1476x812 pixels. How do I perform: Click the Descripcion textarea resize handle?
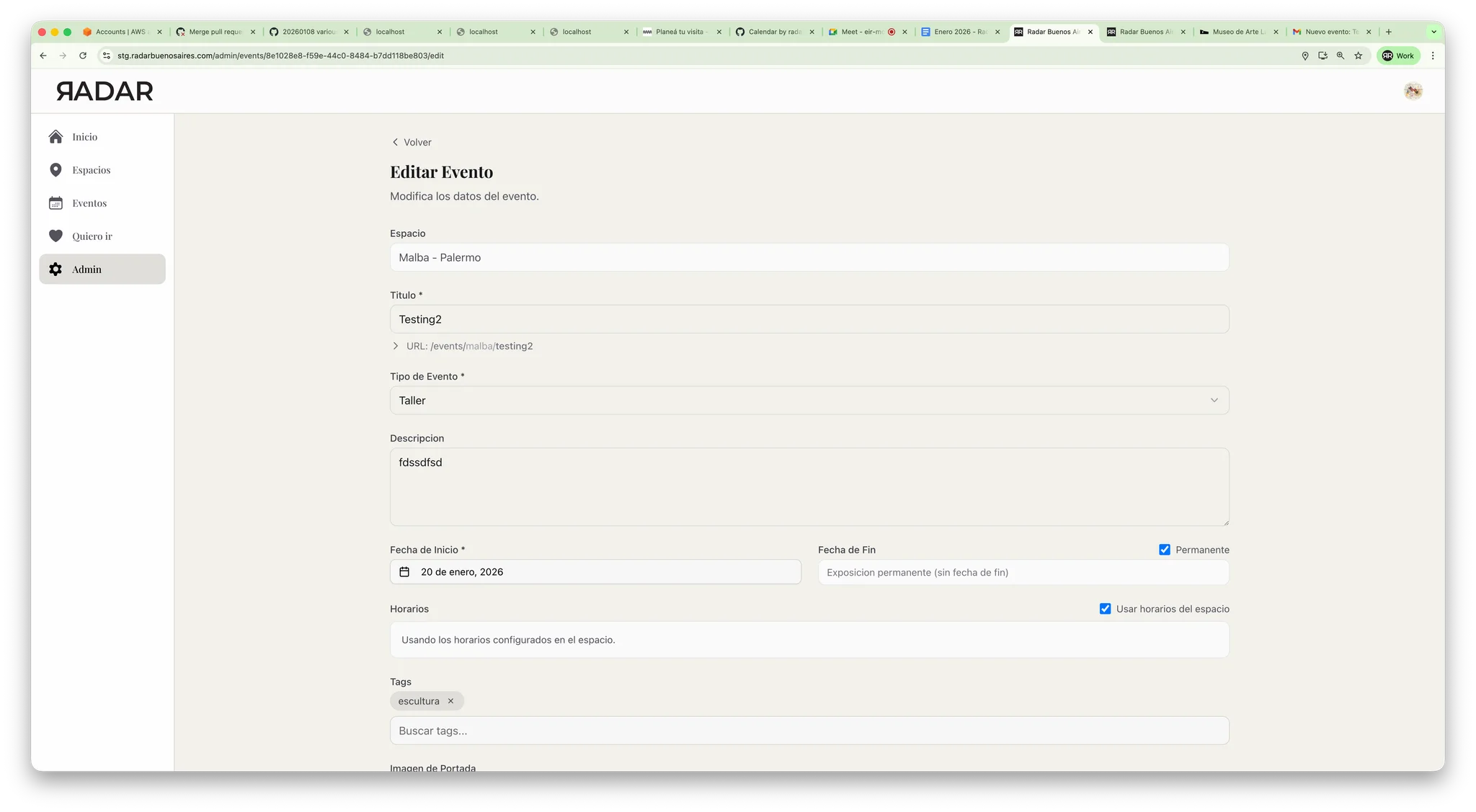pos(1225,522)
